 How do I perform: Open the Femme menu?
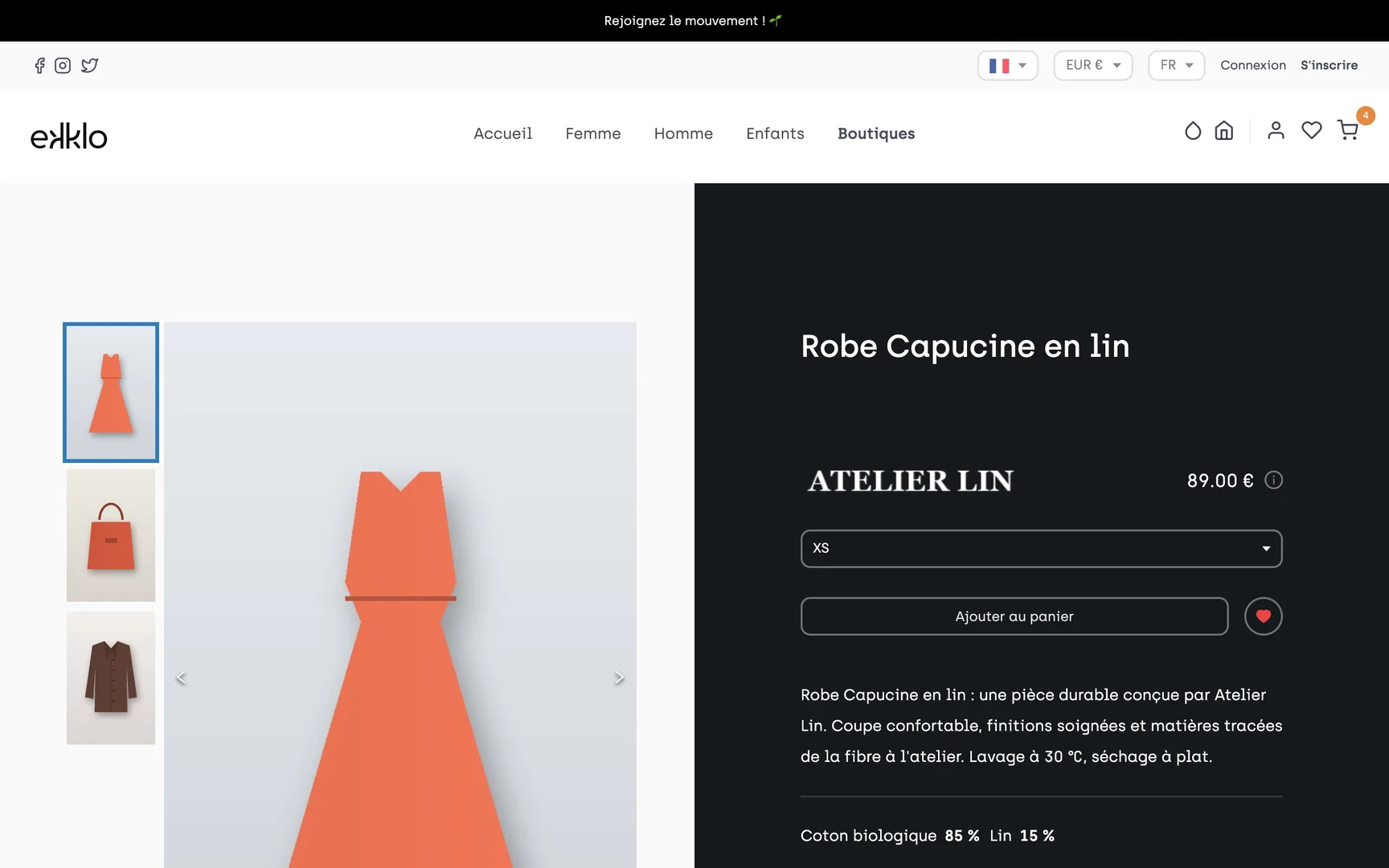point(593,133)
